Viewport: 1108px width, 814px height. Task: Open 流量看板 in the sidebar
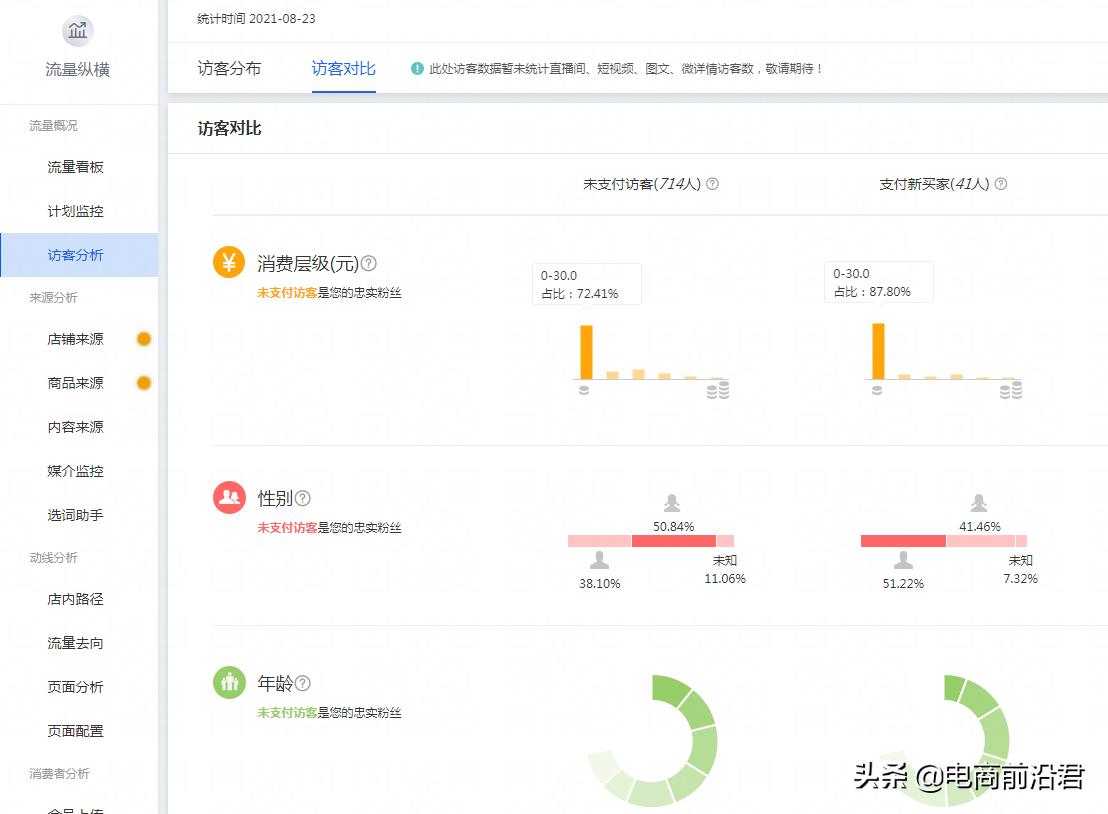click(x=76, y=167)
